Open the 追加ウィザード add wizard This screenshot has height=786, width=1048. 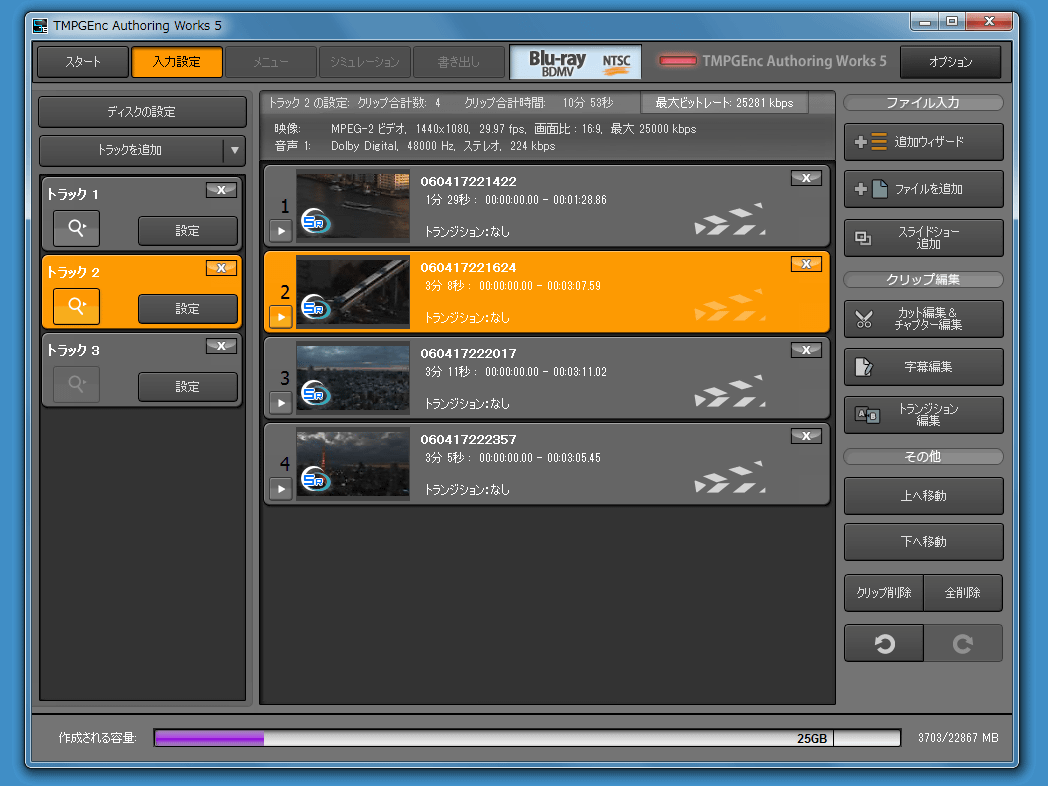click(923, 142)
